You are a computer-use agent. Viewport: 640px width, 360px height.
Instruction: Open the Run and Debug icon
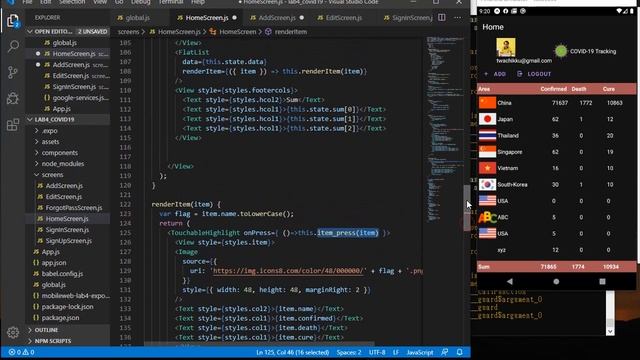tap(13, 98)
